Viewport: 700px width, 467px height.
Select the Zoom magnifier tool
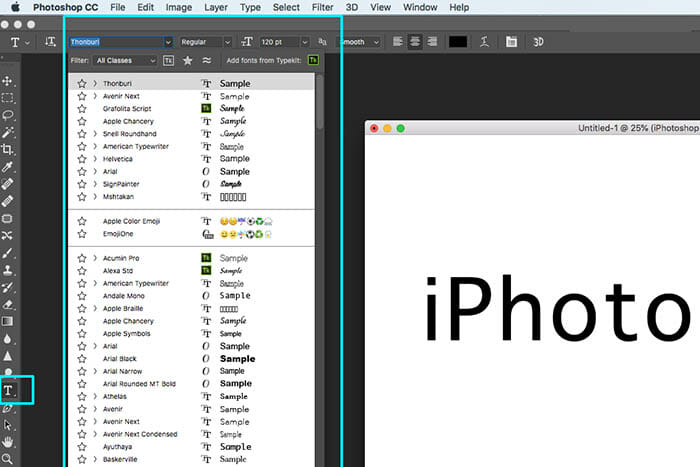7,459
